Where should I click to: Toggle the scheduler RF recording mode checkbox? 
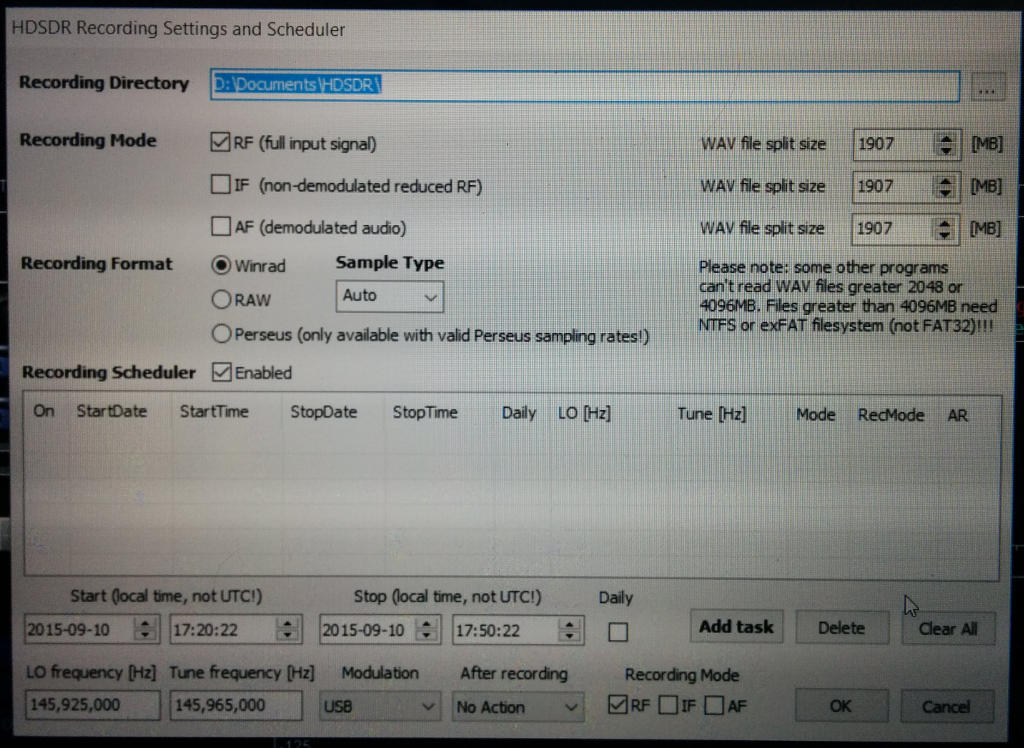(x=617, y=704)
